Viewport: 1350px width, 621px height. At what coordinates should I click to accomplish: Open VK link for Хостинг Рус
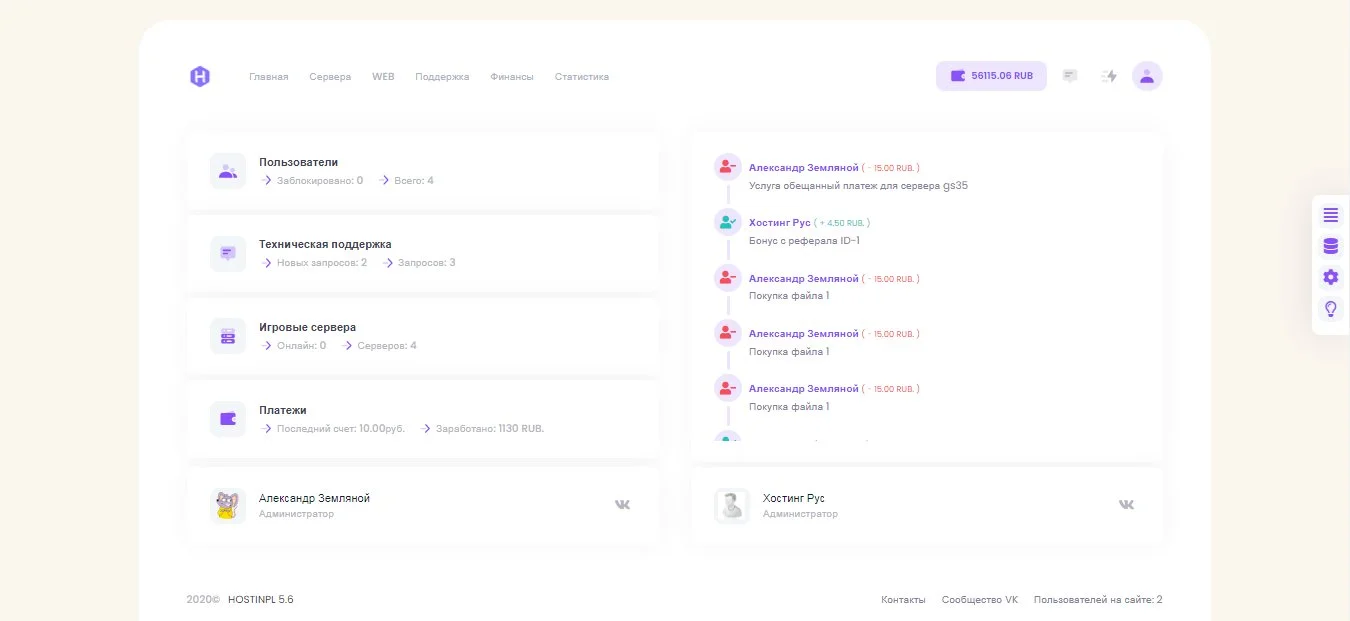[1127, 505]
